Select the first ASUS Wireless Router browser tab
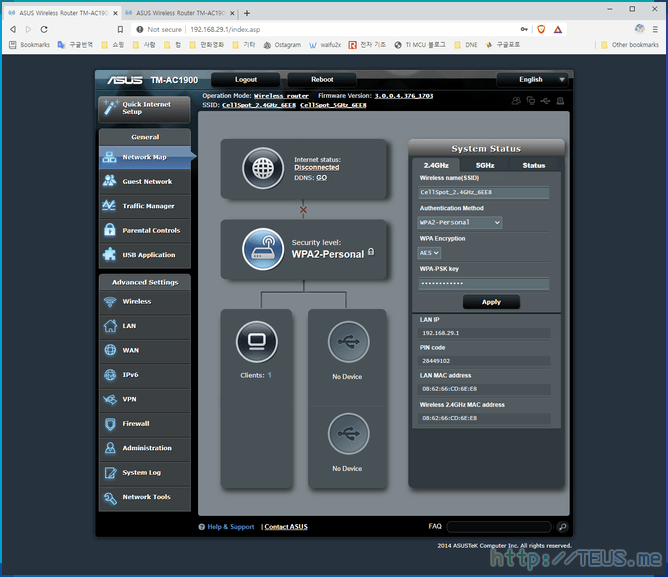The image size is (668, 577). 63,13
